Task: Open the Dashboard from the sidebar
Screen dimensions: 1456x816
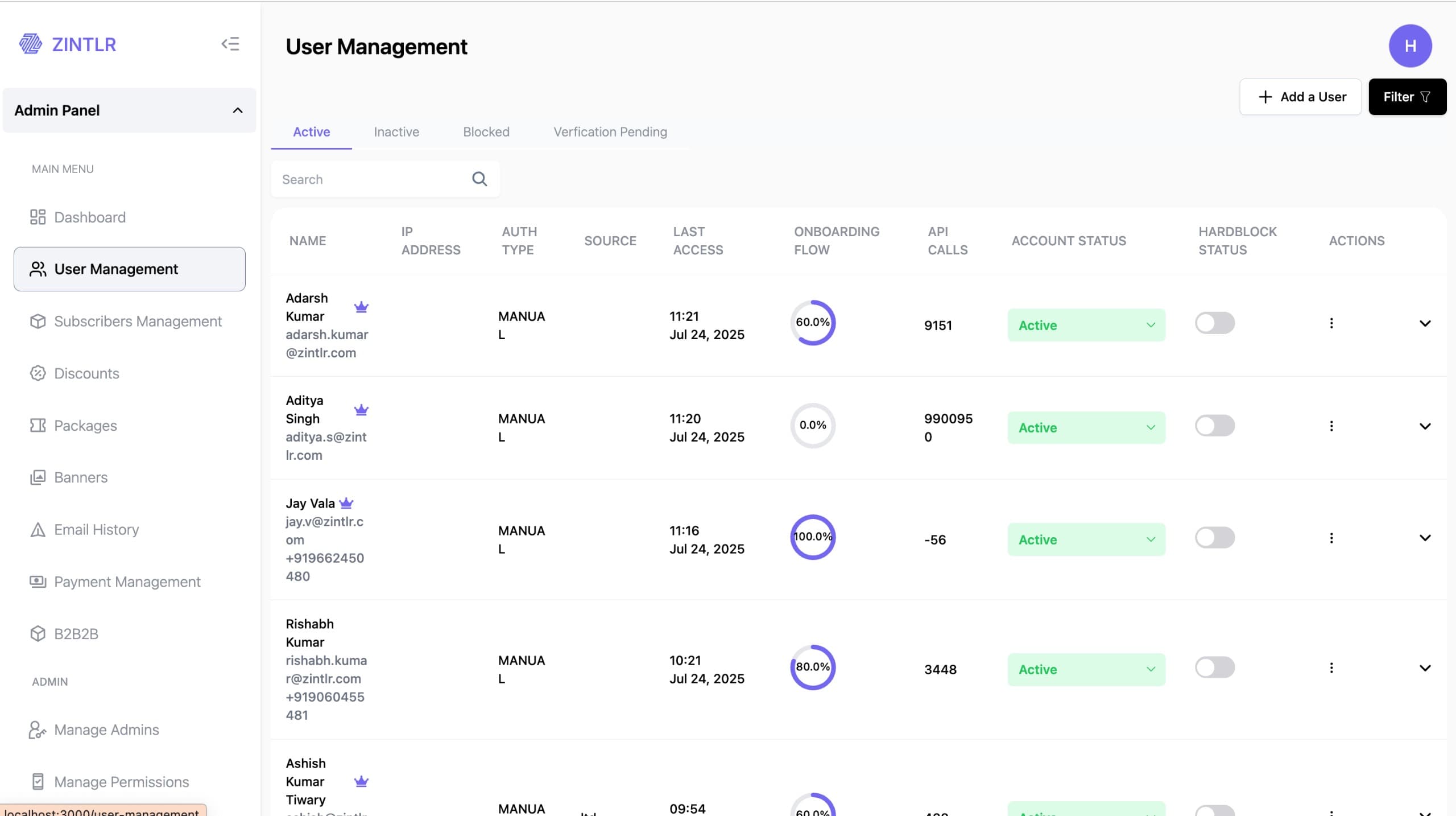Action: point(89,217)
